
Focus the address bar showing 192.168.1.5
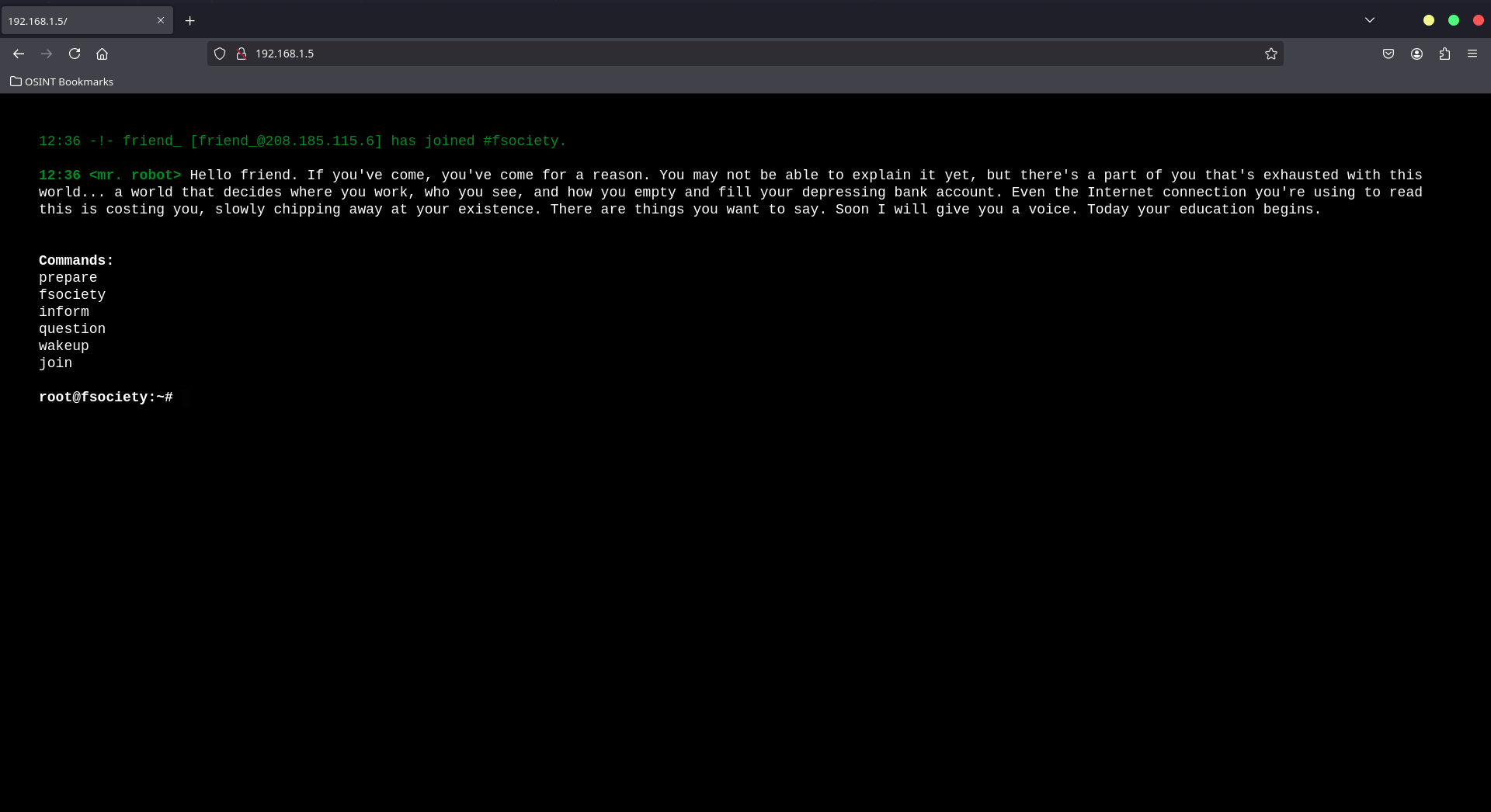click(x=745, y=54)
